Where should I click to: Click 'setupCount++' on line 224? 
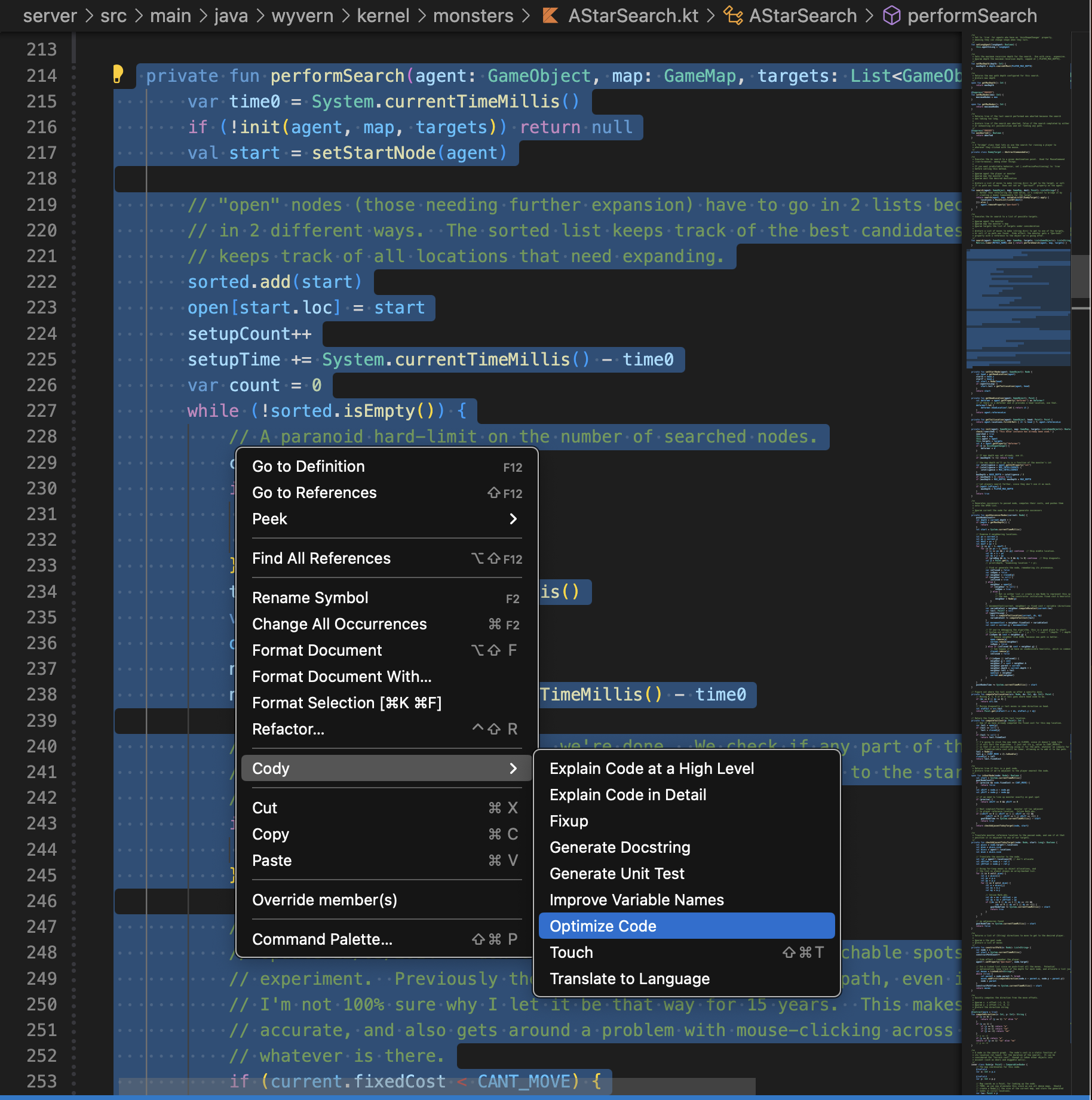point(250,334)
